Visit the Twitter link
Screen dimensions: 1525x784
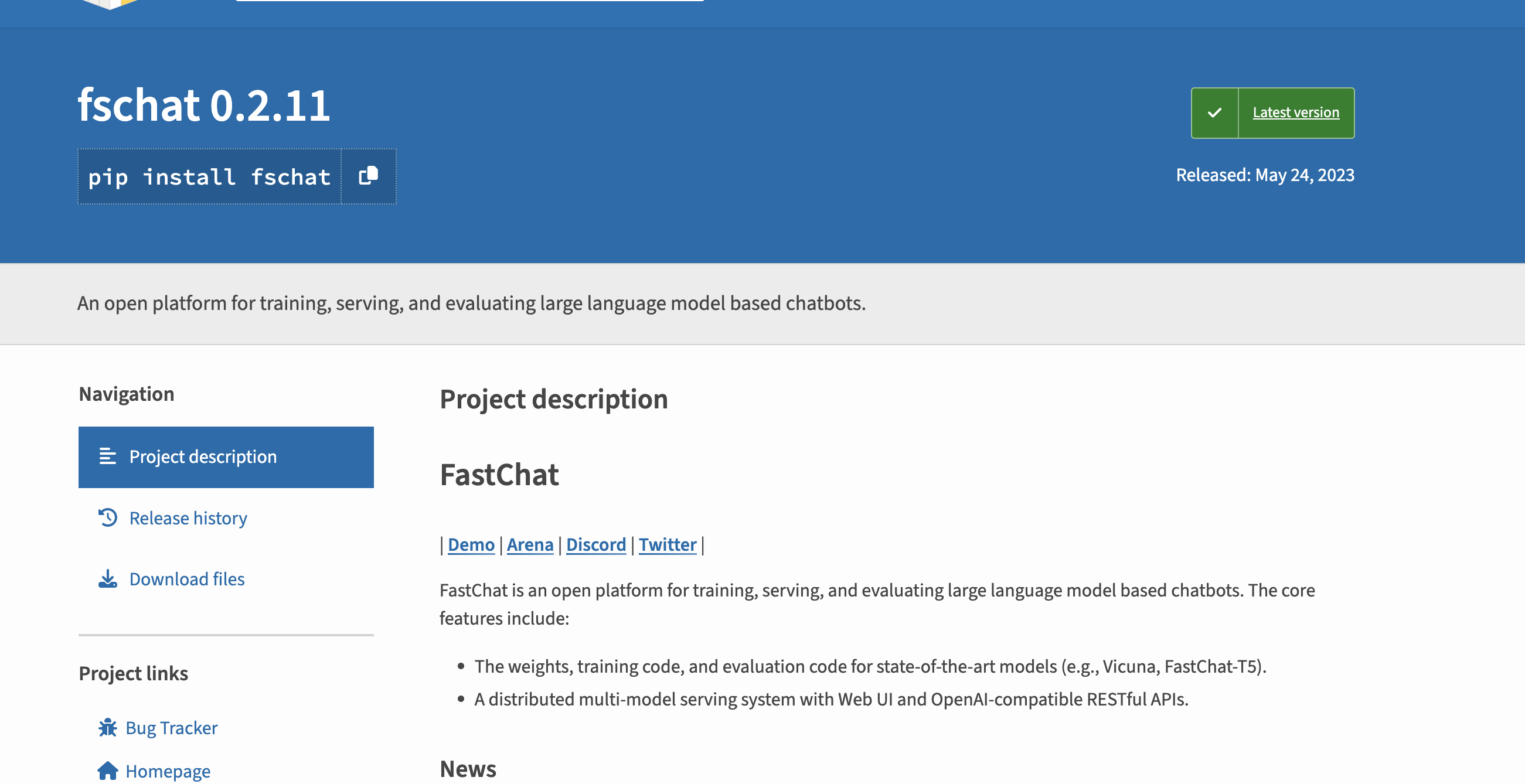coord(667,544)
